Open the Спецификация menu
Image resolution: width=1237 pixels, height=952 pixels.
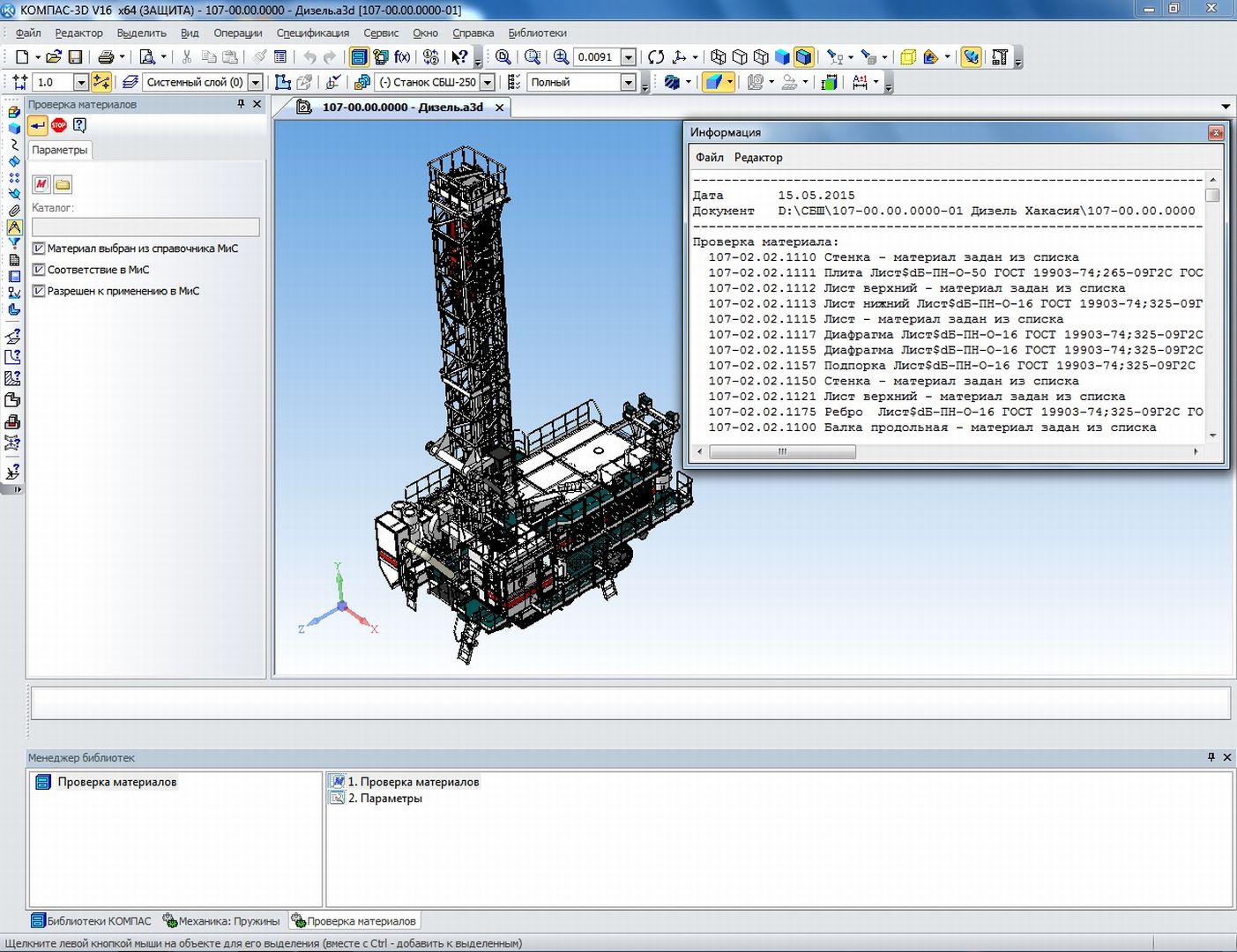pyautogui.click(x=312, y=33)
